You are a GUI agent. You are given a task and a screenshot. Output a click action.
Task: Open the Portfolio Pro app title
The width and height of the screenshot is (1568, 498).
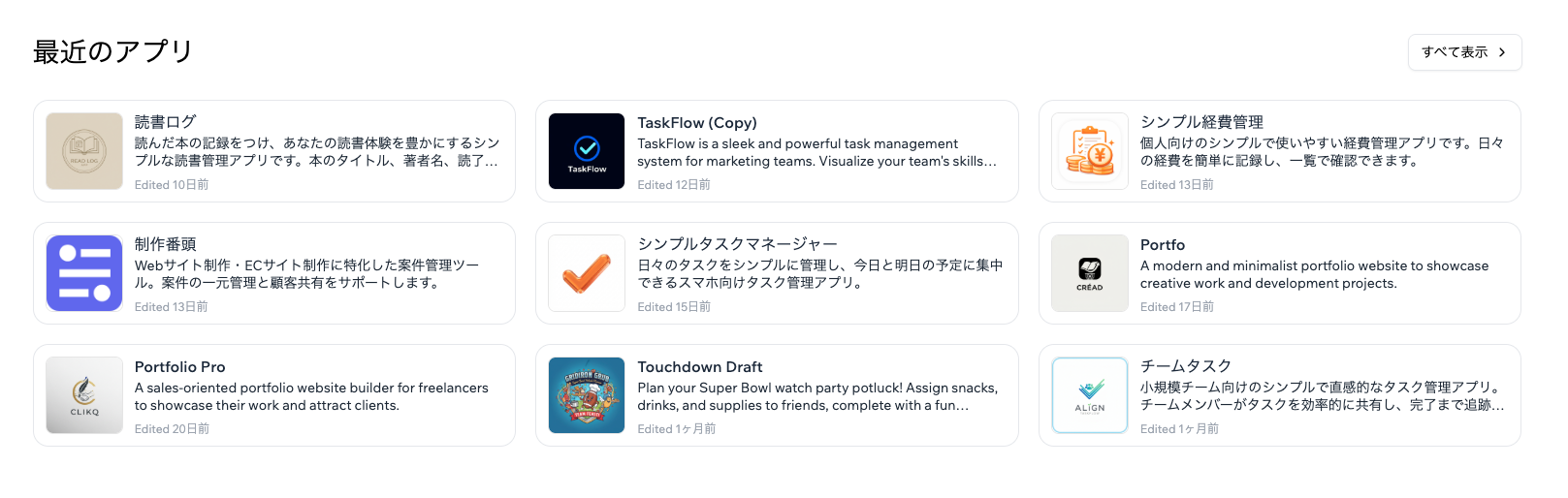pos(180,367)
